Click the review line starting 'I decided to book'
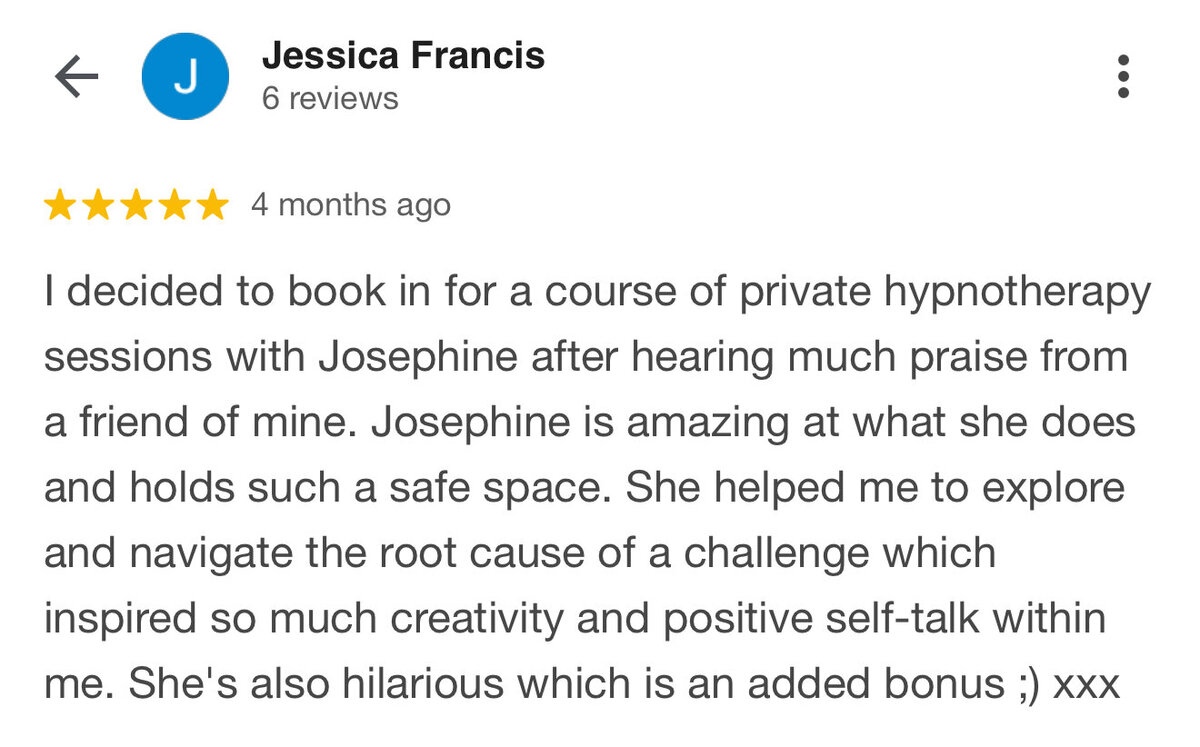Screen dimensions: 1200x747 click(x=598, y=294)
